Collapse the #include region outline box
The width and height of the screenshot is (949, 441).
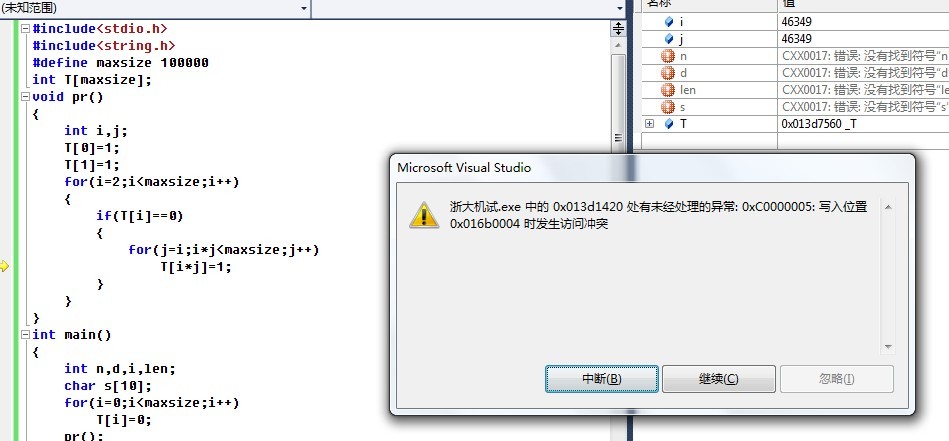25,28
